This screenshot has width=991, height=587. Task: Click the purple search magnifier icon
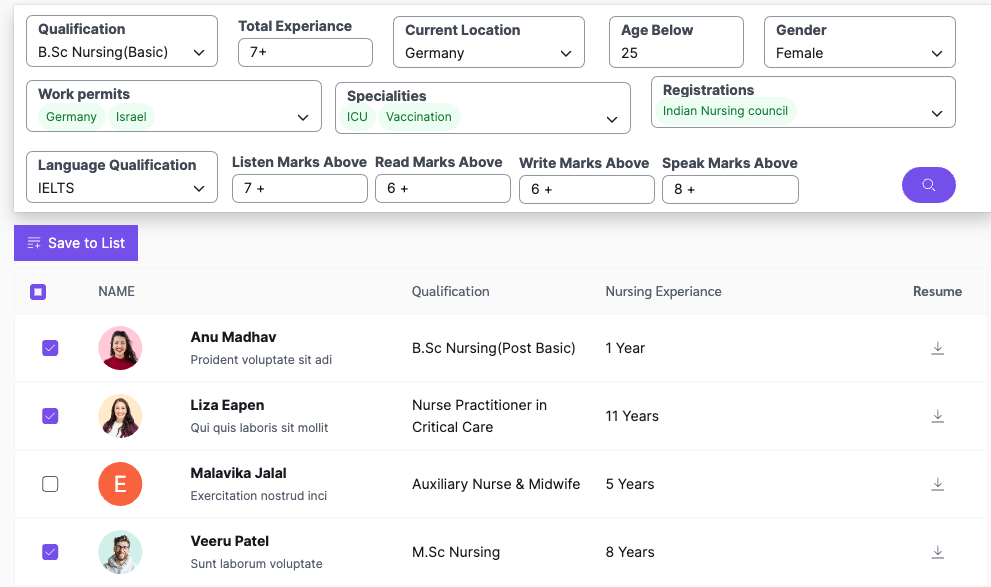click(928, 185)
